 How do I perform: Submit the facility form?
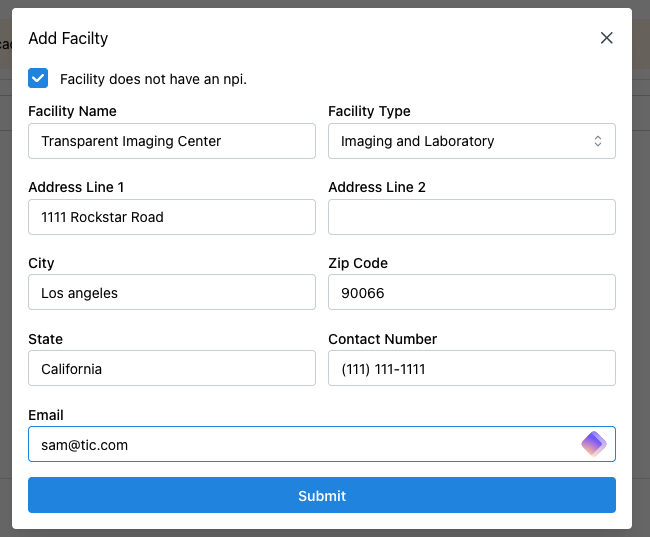point(321,495)
